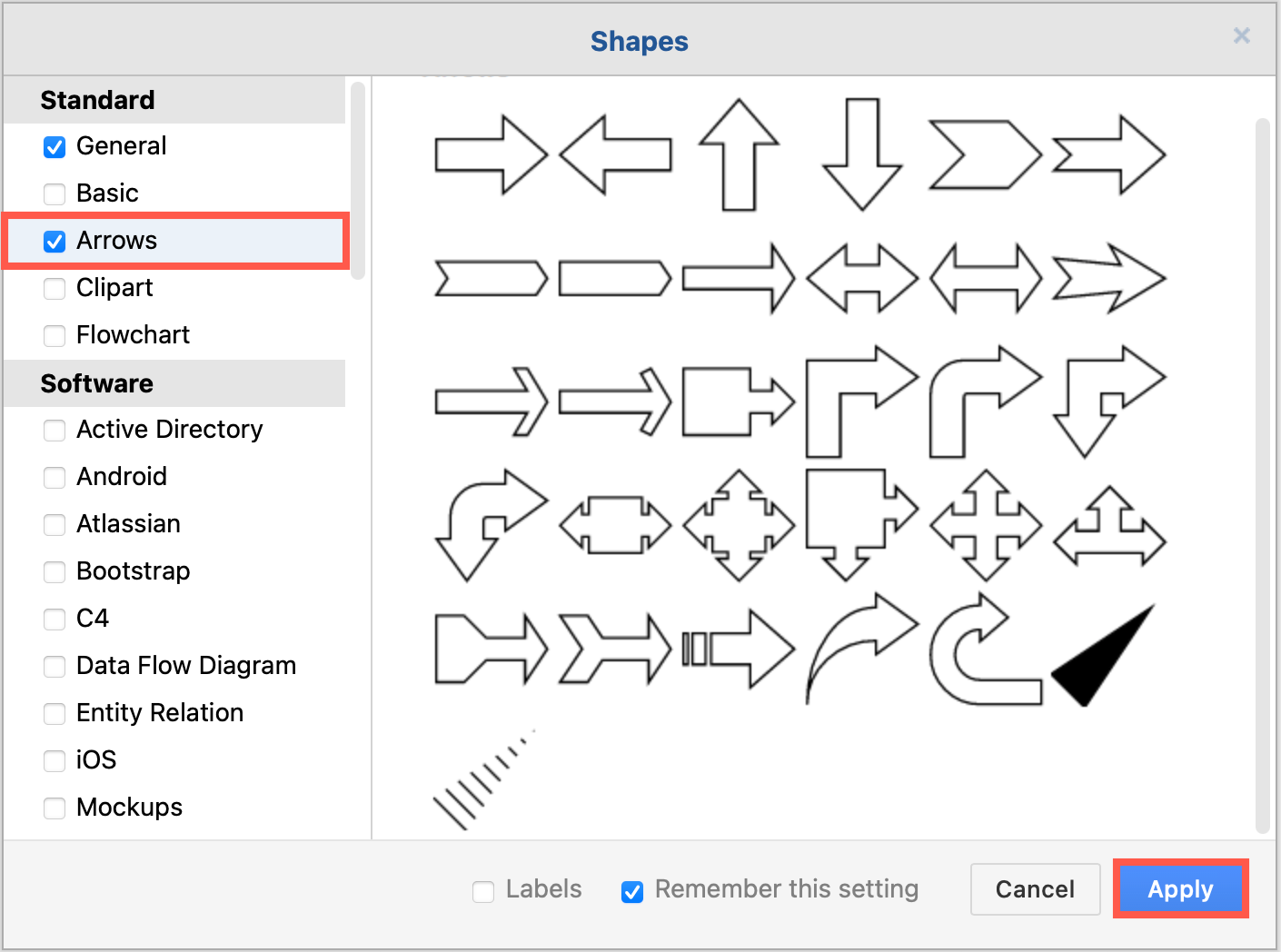Apply the selected shape libraries
Viewport: 1281px width, 952px height.
[1180, 889]
